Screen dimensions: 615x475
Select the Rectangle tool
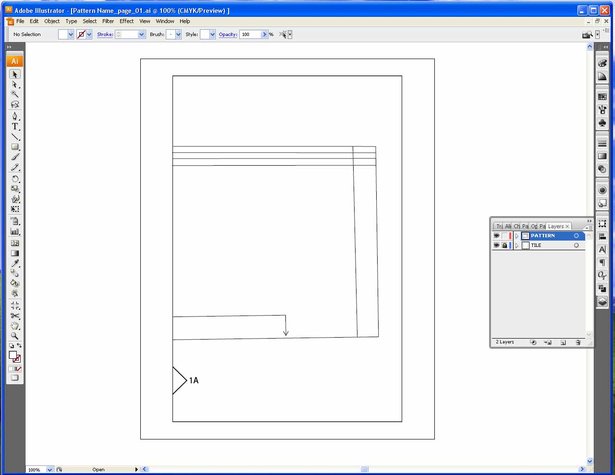tap(15, 147)
